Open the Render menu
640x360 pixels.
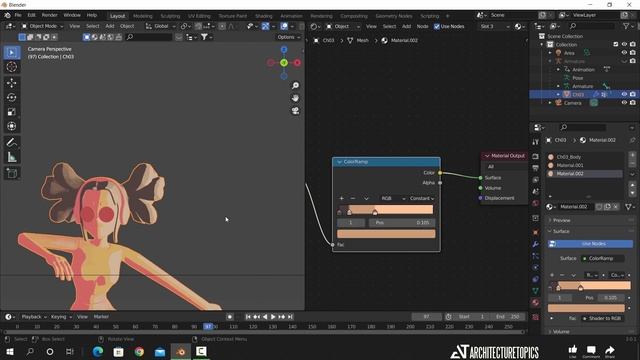[49, 15]
